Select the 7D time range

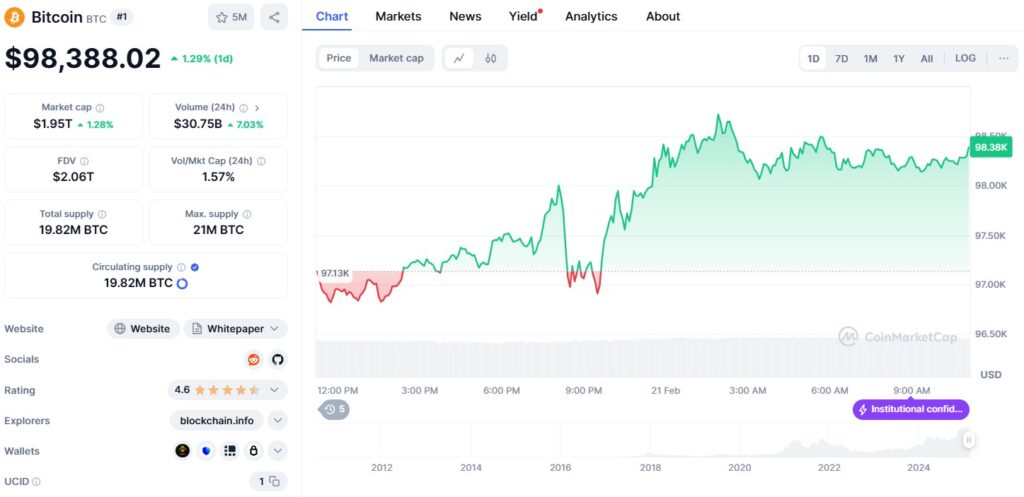point(842,58)
